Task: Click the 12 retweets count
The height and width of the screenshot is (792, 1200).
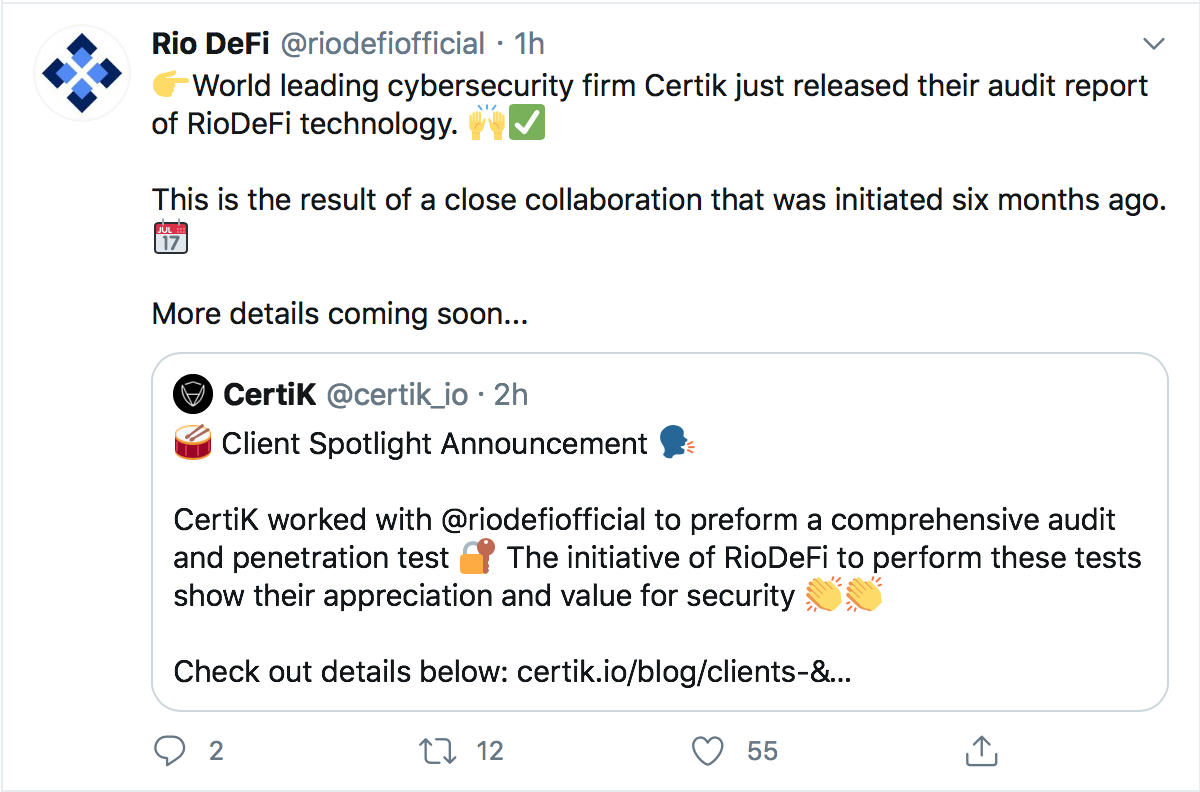Action: (490, 750)
